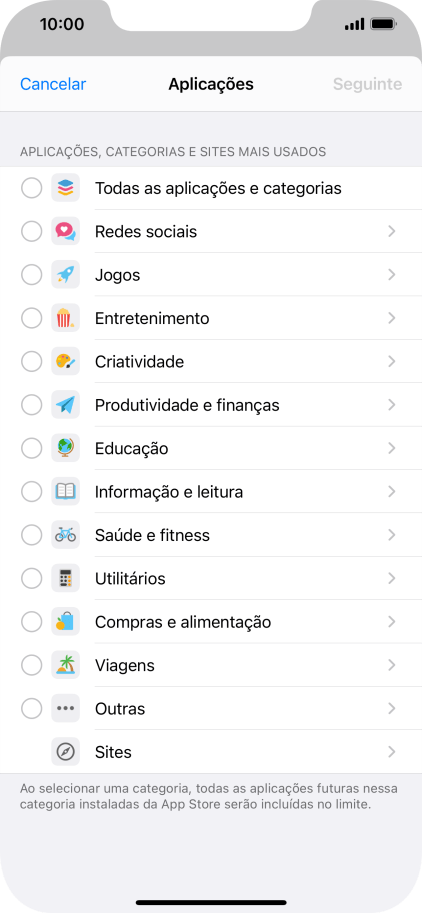Tap the Saúde e fitness bicycle icon
The width and height of the screenshot is (422, 913).
[x=65, y=535]
